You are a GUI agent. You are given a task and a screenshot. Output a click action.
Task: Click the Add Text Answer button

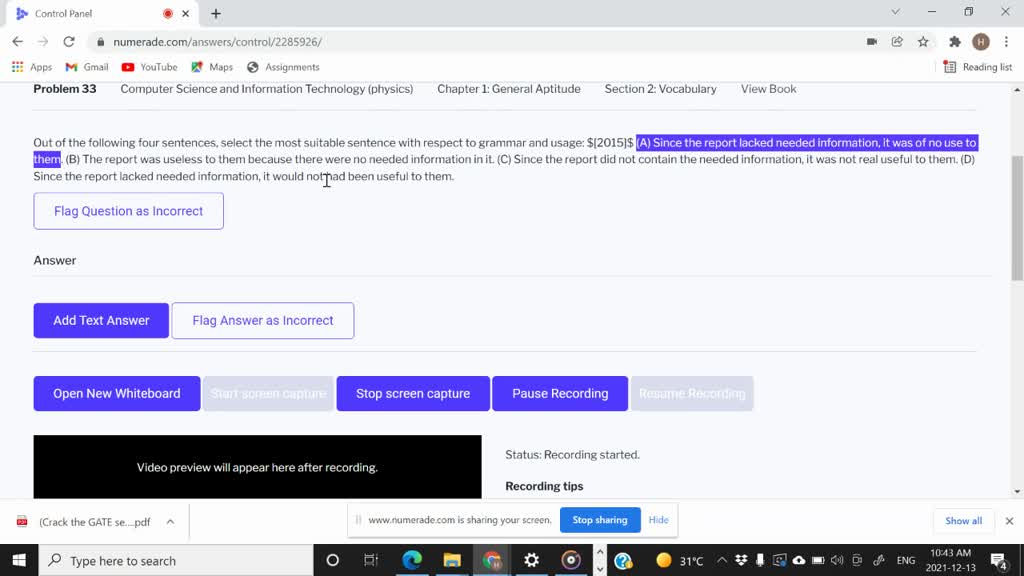[x=101, y=320]
